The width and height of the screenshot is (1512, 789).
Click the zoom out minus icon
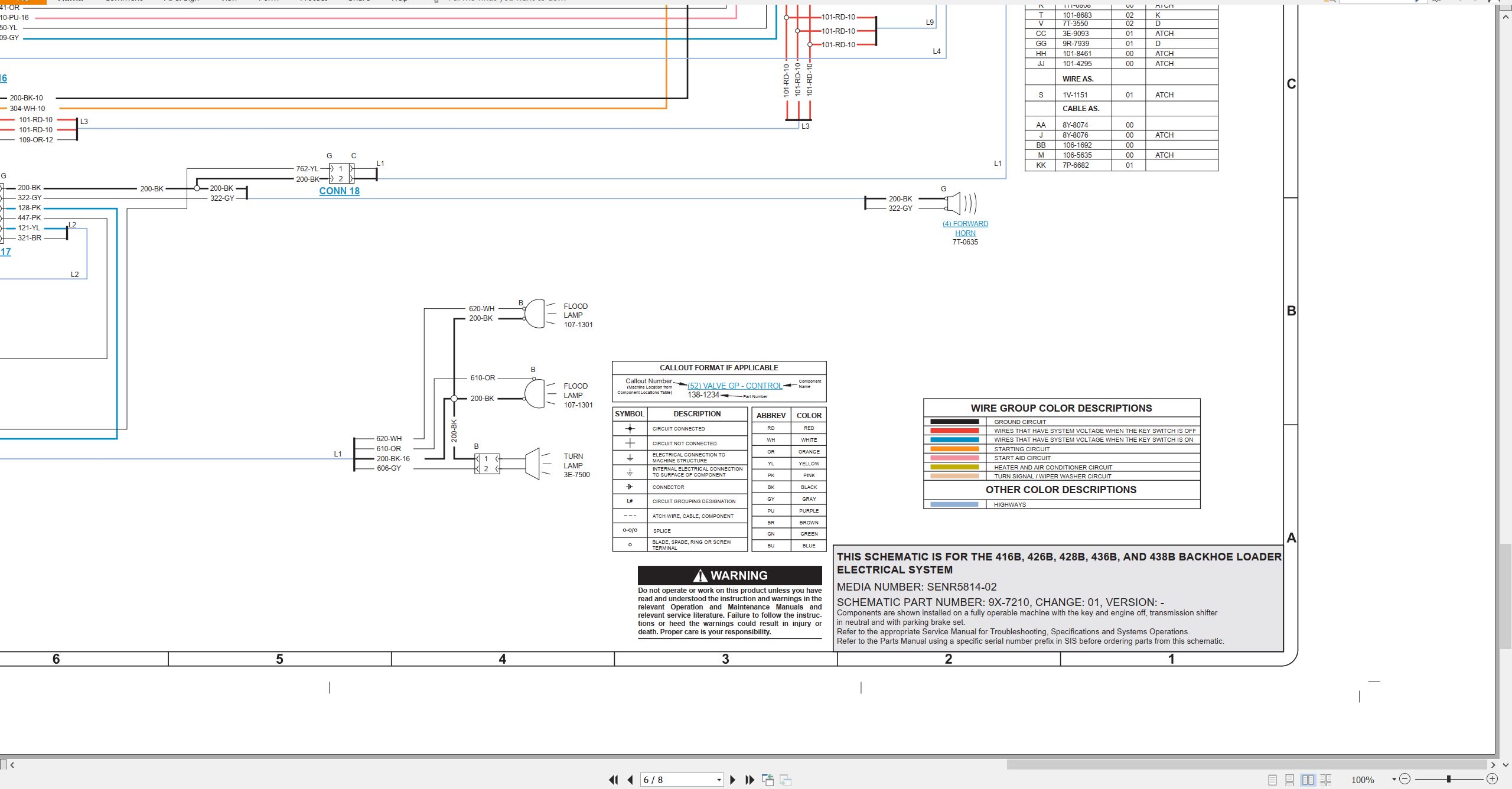coord(1405,780)
